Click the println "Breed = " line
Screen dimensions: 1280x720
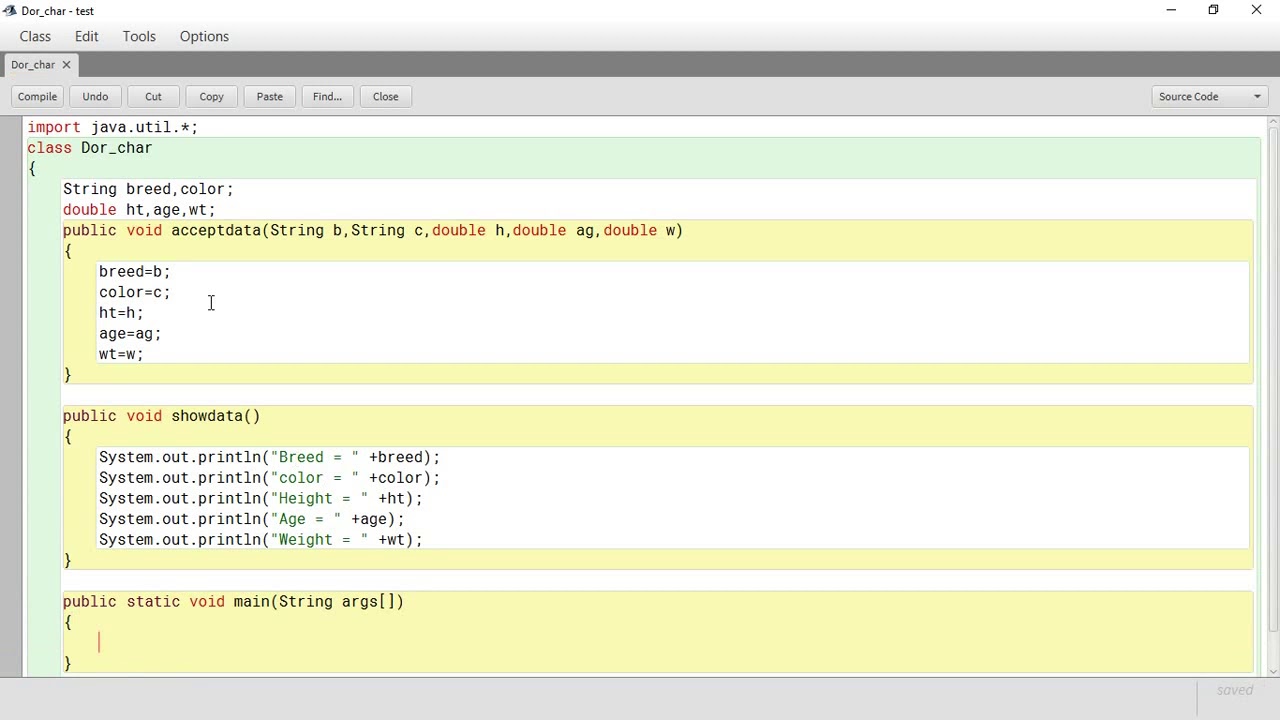coord(269,457)
